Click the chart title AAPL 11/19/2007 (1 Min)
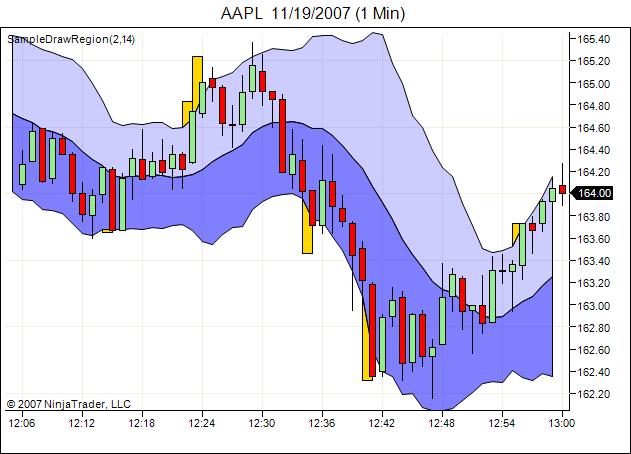Image resolution: width=631 pixels, height=454 pixels. click(313, 13)
